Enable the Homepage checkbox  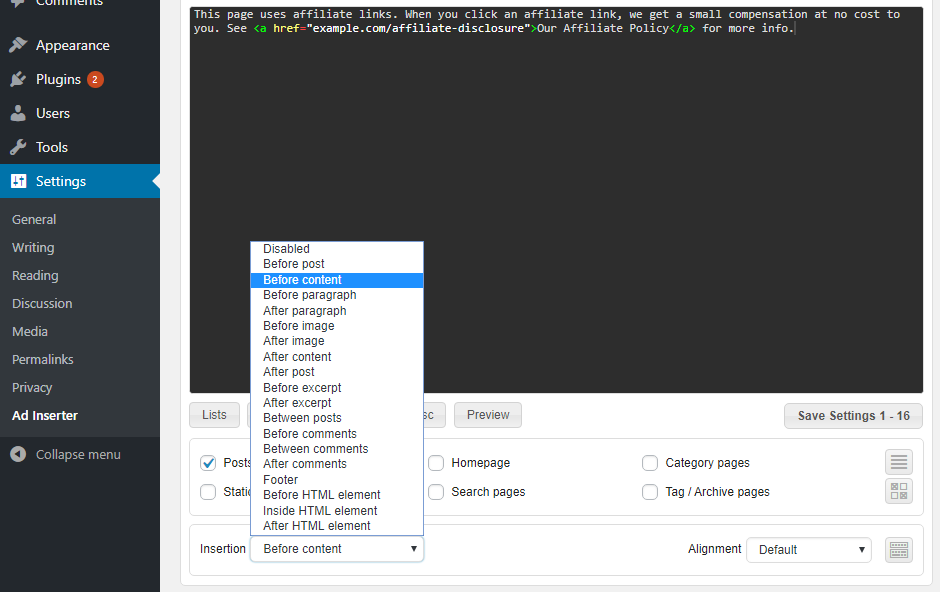pyautogui.click(x=436, y=463)
